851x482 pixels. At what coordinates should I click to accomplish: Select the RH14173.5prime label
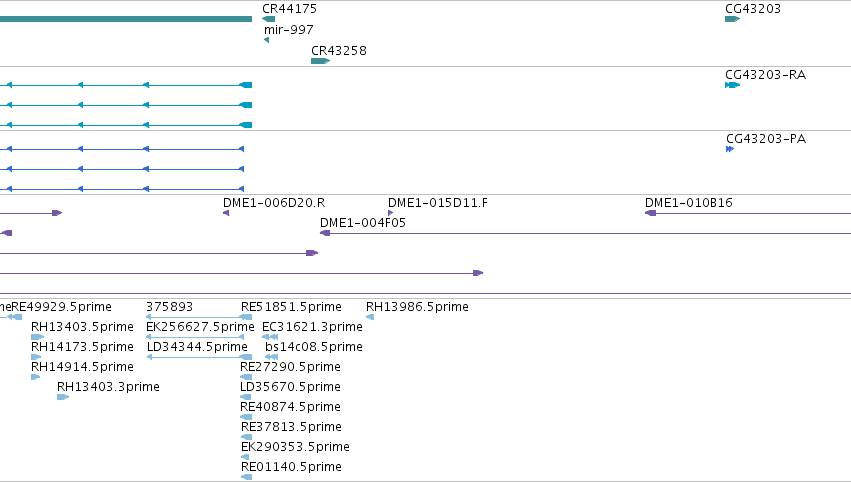[x=82, y=347]
